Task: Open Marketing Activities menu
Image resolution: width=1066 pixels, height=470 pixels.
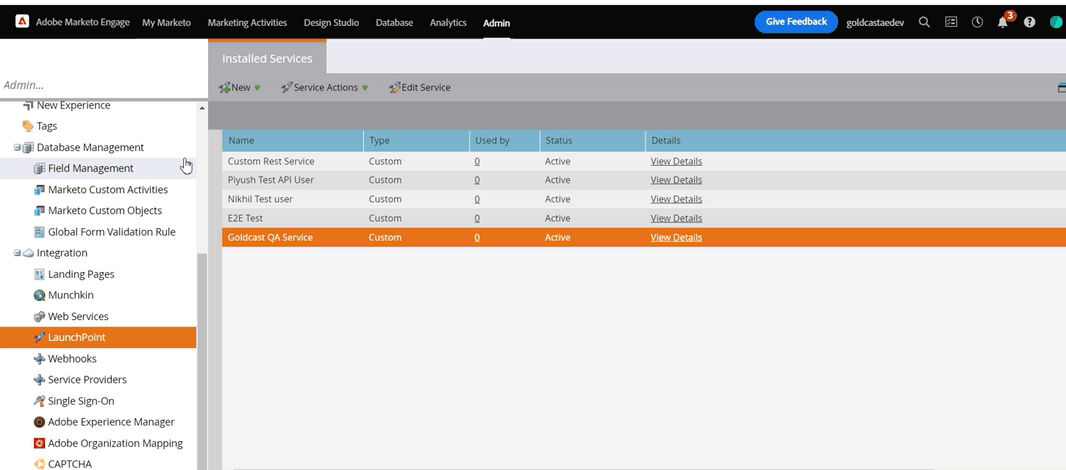Action: click(247, 22)
